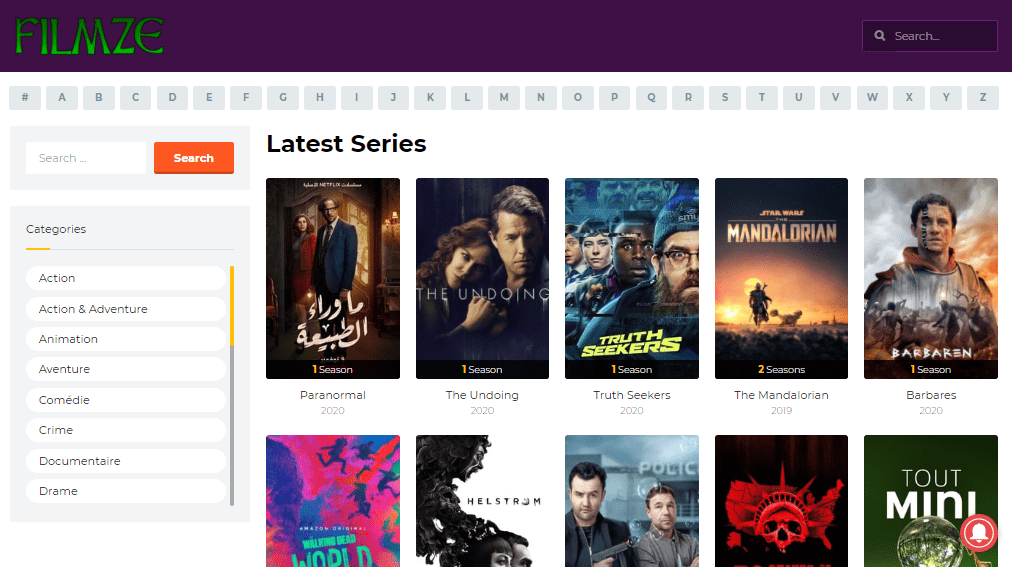Open the Paranormal poster
The width and height of the screenshot is (1012, 567).
333,278
